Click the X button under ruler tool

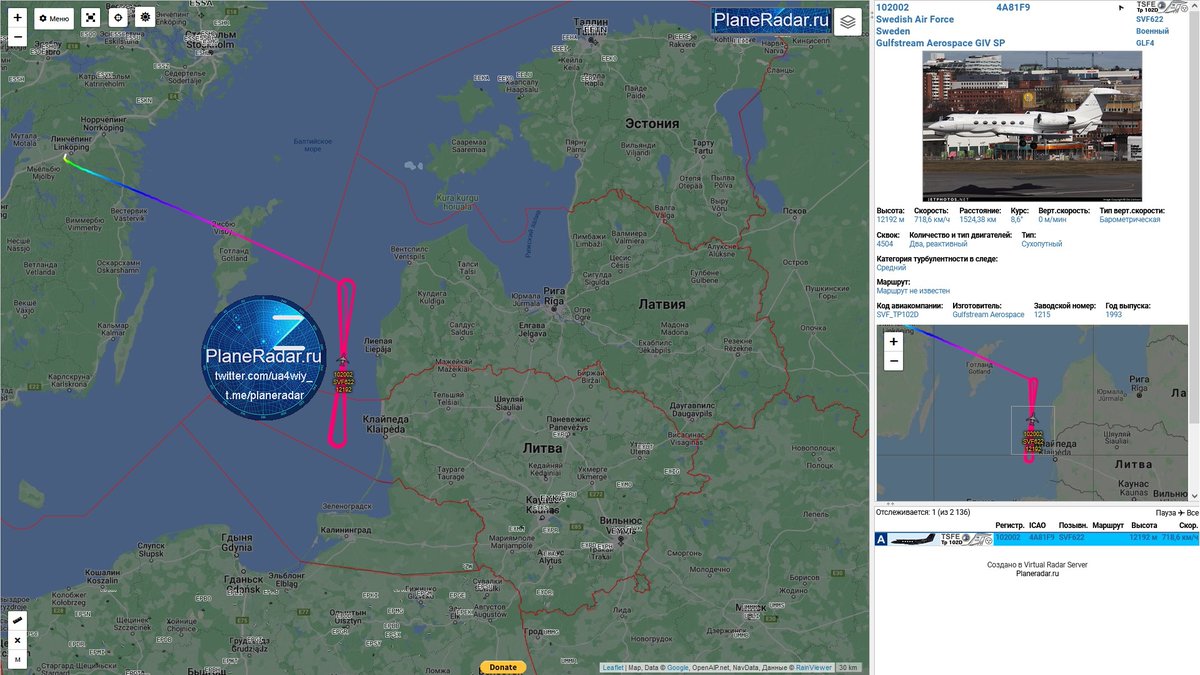point(17,640)
